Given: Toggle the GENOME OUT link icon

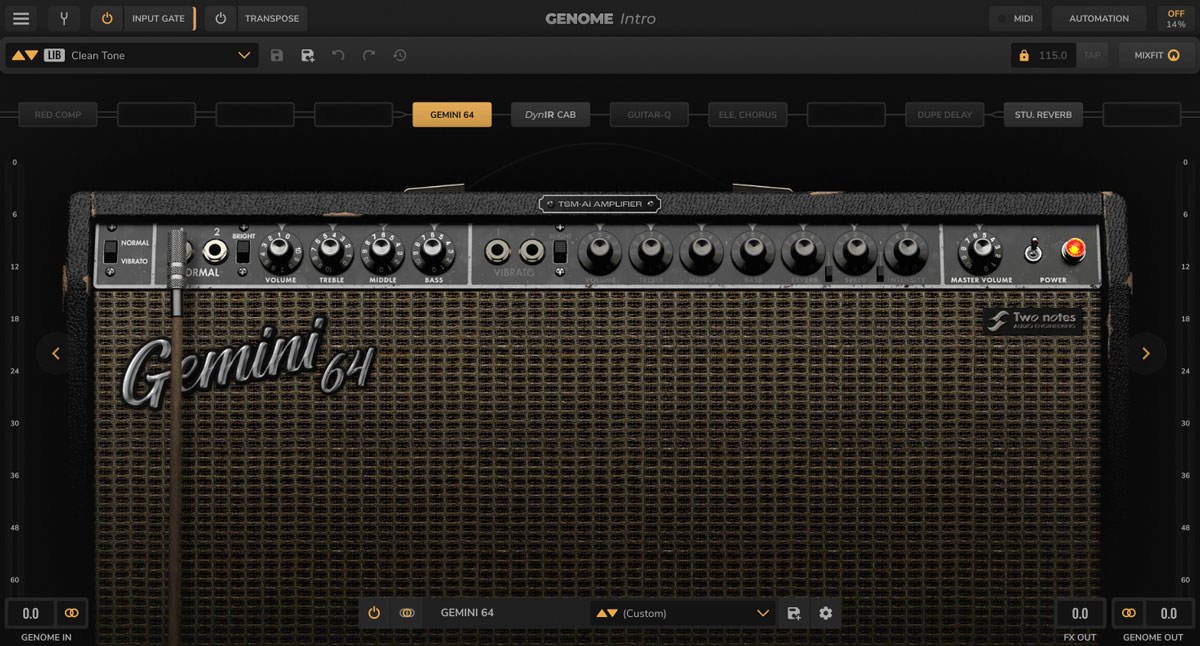Looking at the screenshot, I should (1128, 613).
